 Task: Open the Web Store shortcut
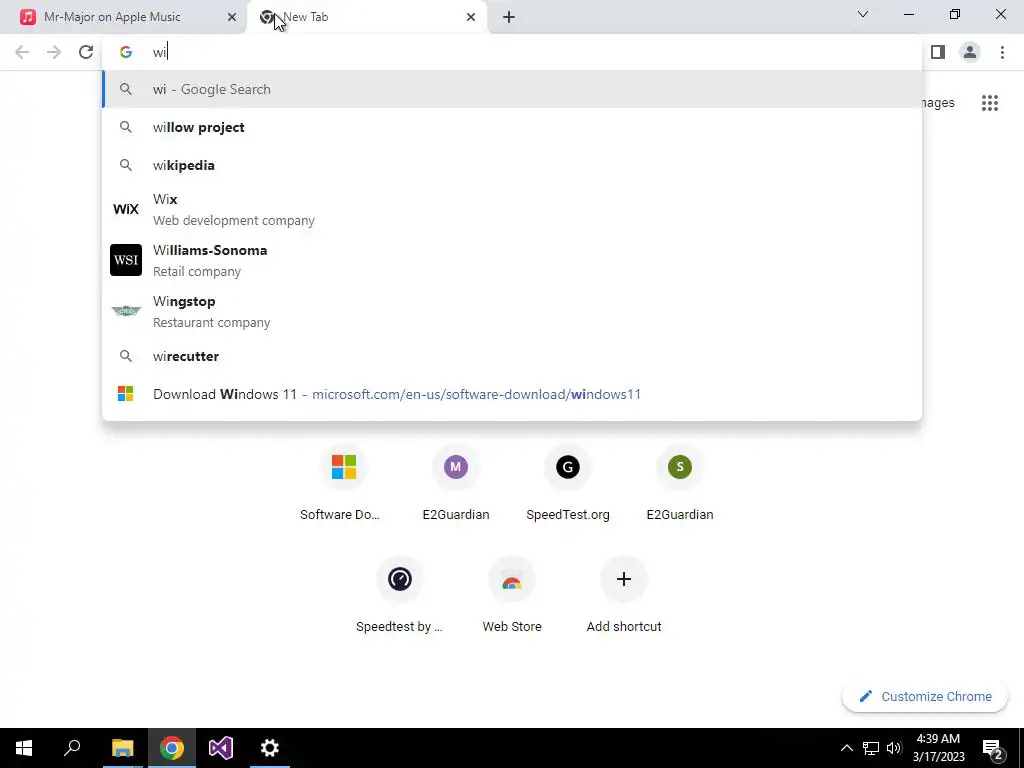[512, 595]
